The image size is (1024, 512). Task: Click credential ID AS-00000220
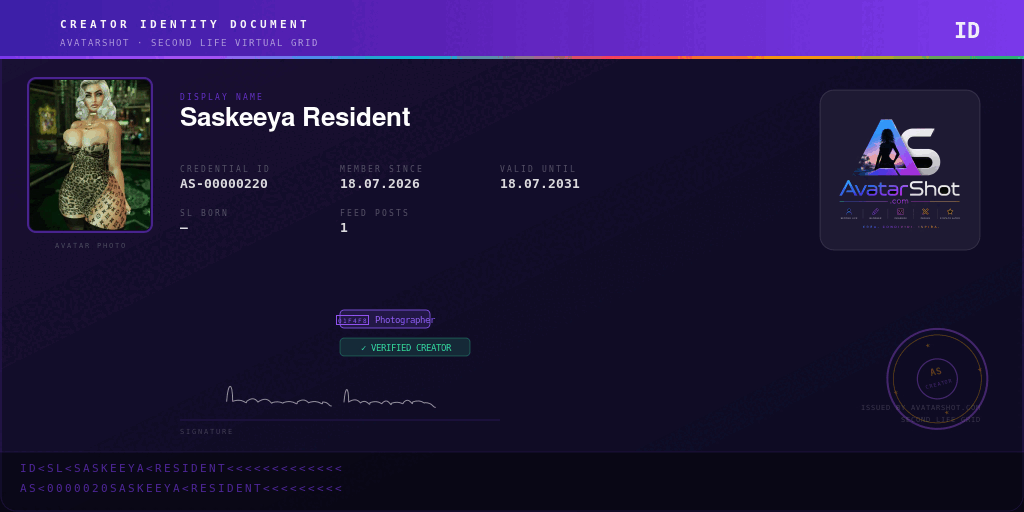[x=224, y=184]
